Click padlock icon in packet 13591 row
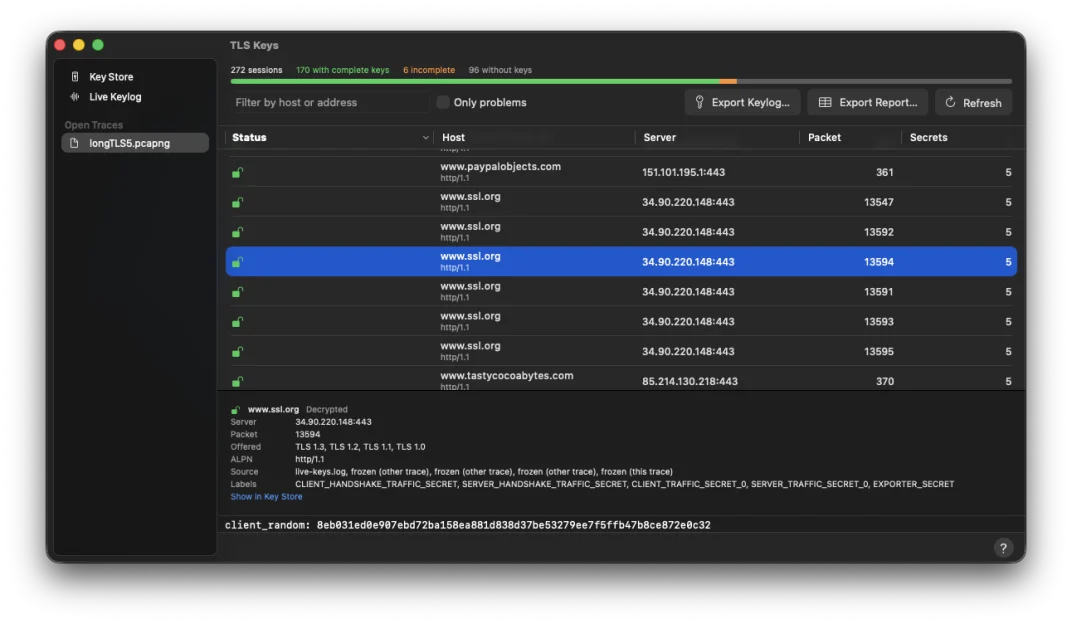 [x=237, y=292]
